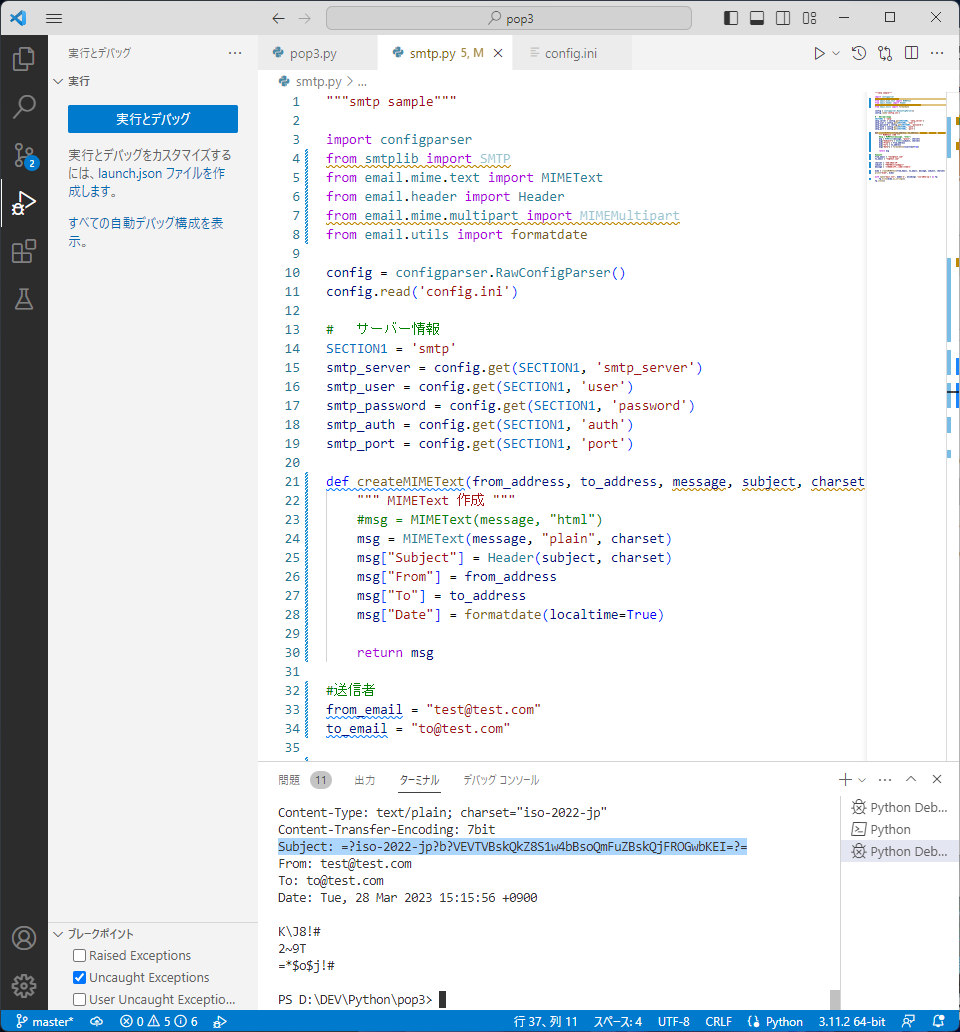The image size is (960, 1032).
Task: Click the debug start status bar icon
Action: point(220,1021)
